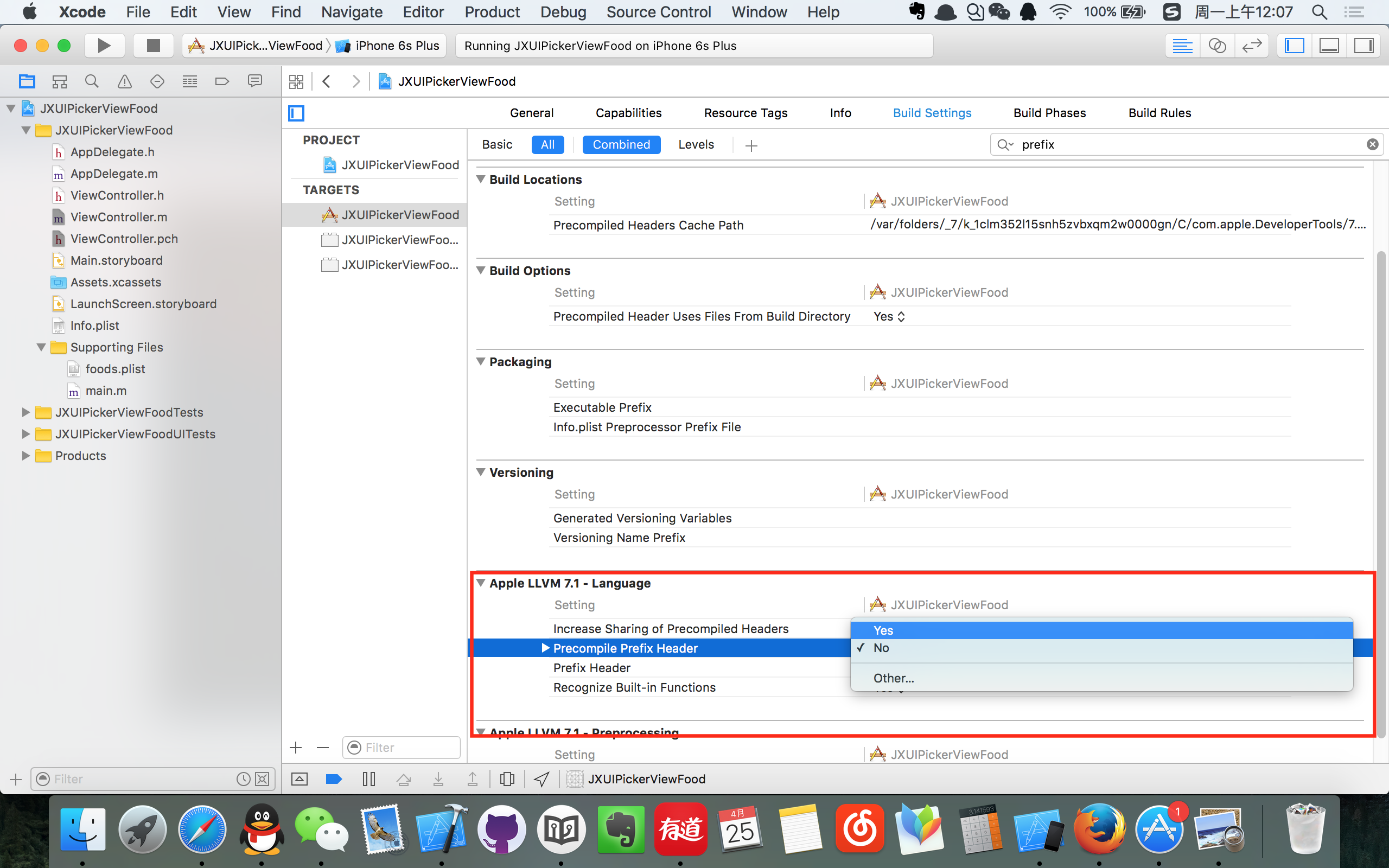
Task: Open Precompiled Header Uses Files Yes popup
Action: [x=889, y=316]
